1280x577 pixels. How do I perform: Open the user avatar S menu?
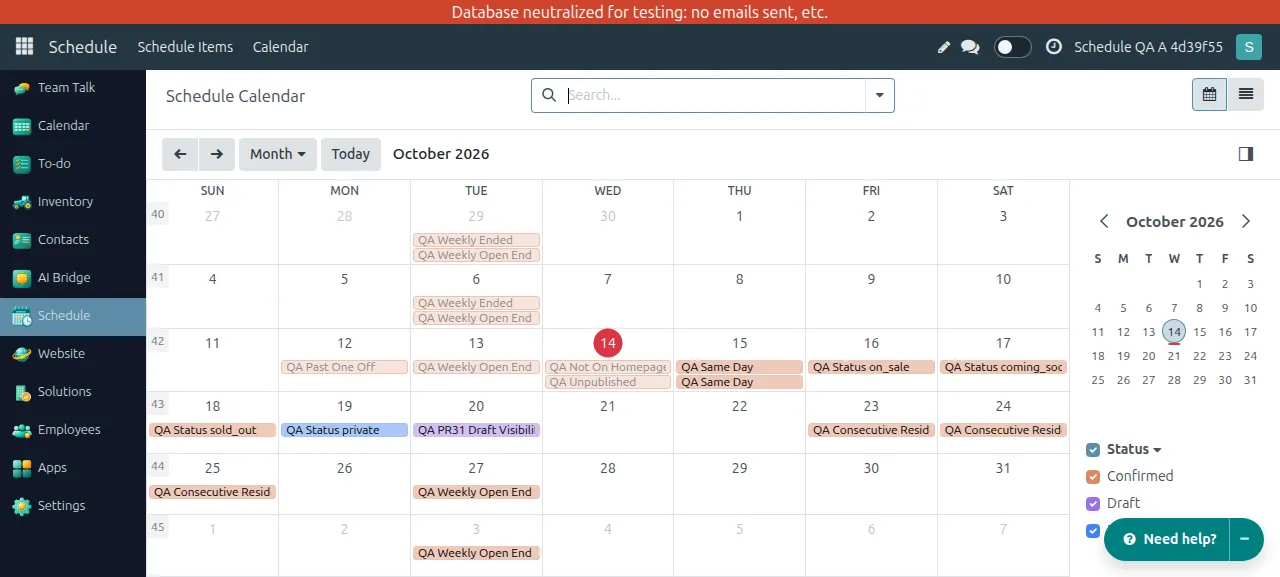point(1248,47)
